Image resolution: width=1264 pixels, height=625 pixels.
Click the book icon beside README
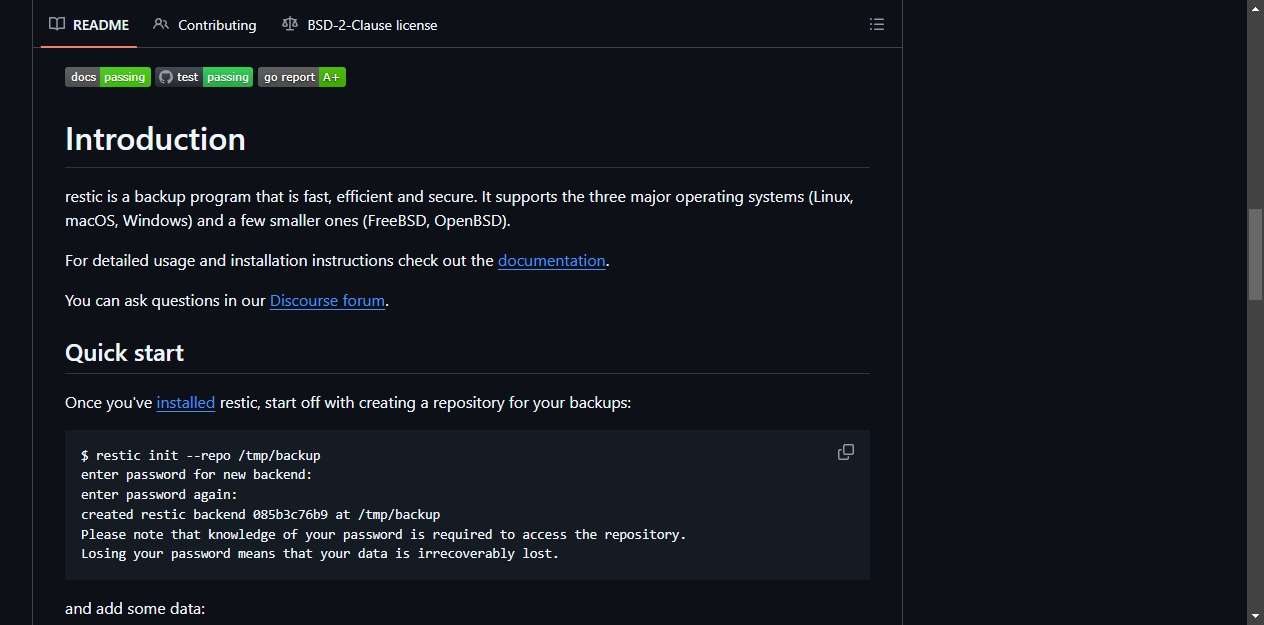pos(57,24)
